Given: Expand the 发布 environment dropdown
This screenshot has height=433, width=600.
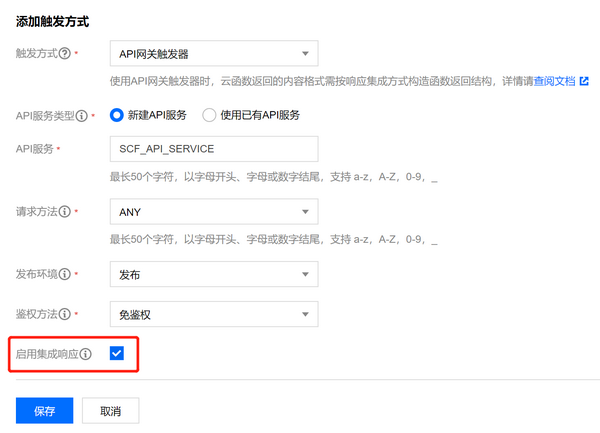Looking at the screenshot, I should (214, 274).
